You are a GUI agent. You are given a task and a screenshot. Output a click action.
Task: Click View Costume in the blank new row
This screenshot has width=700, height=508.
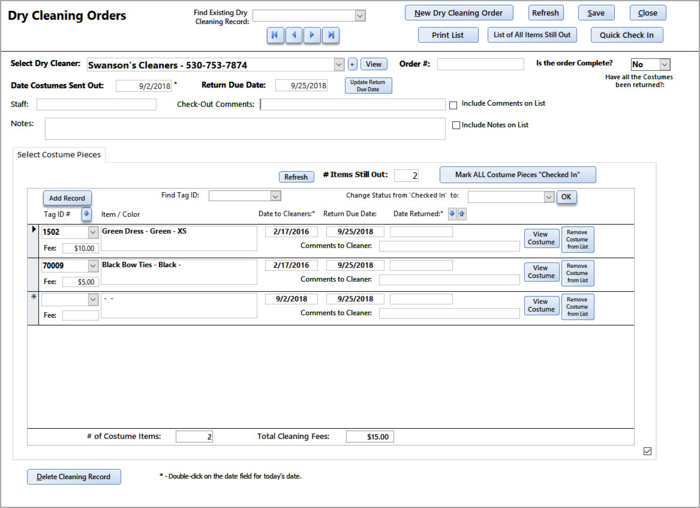(541, 305)
